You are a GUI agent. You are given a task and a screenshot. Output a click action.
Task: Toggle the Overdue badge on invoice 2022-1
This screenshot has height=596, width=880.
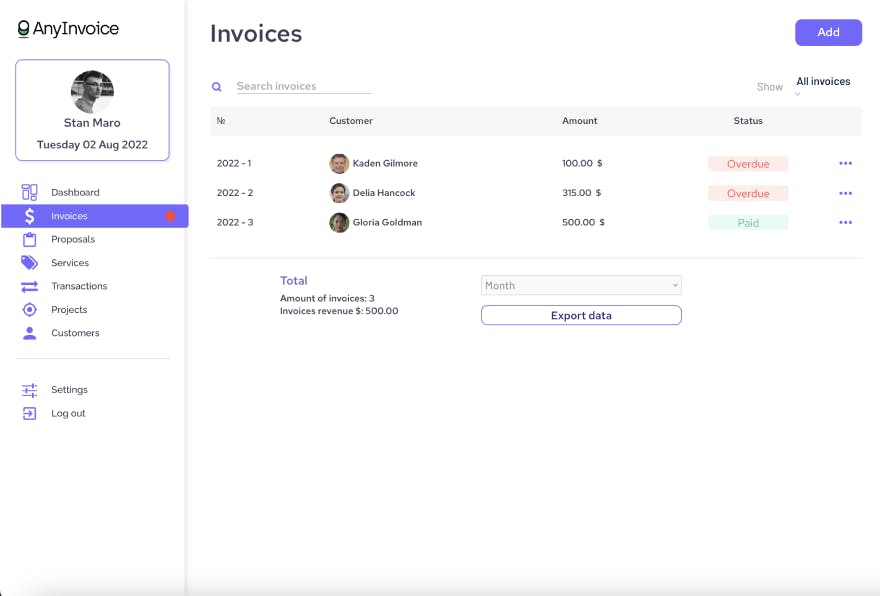click(748, 163)
